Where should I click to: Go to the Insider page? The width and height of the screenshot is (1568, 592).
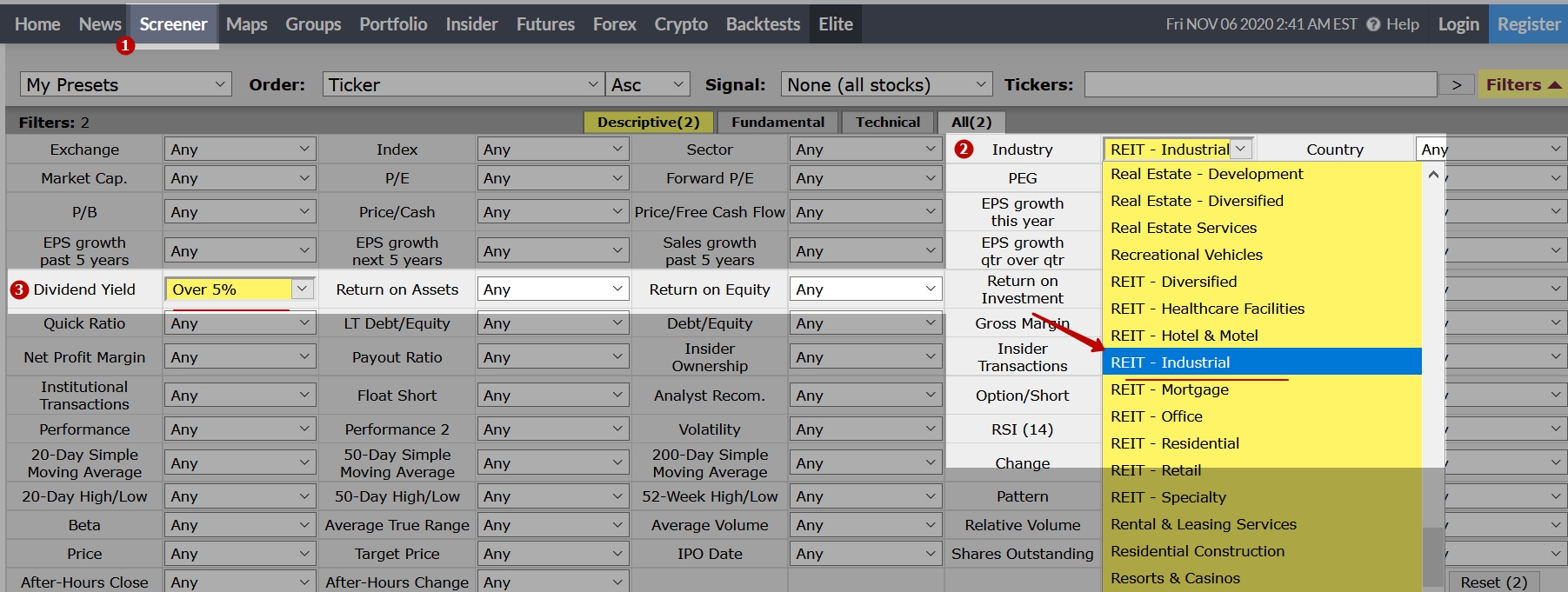click(x=471, y=24)
